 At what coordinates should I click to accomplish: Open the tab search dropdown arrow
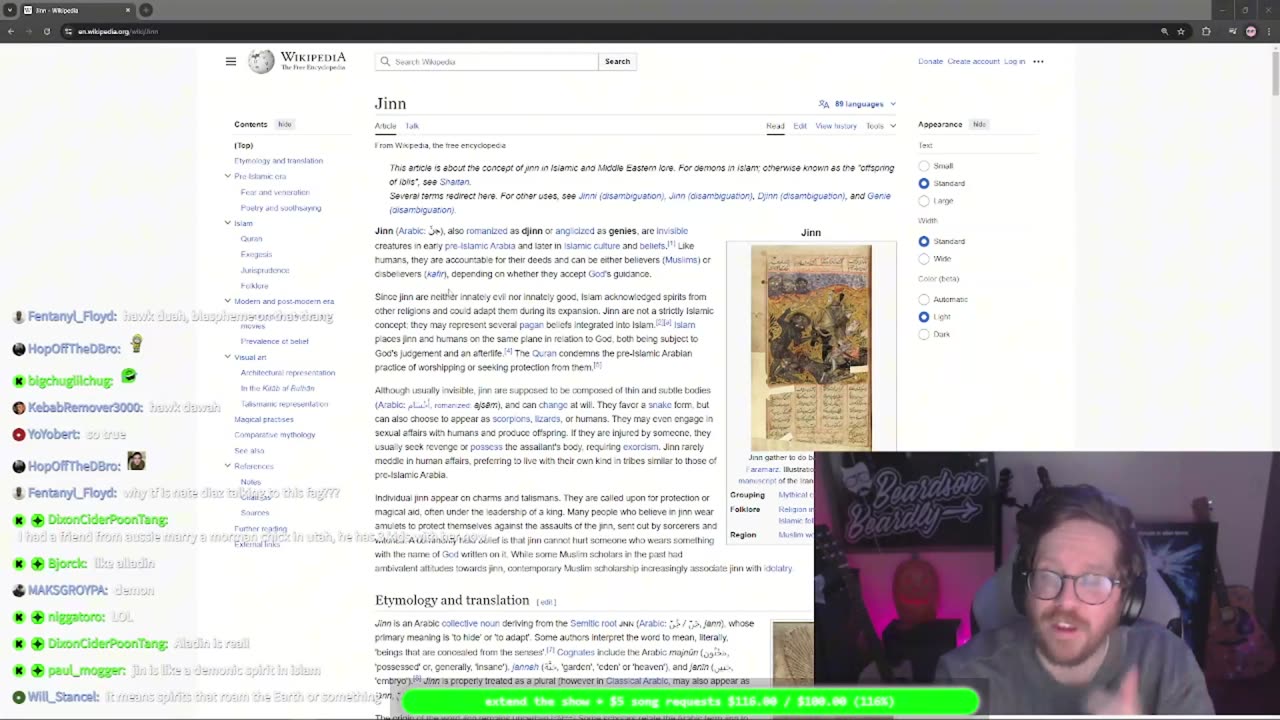point(9,10)
